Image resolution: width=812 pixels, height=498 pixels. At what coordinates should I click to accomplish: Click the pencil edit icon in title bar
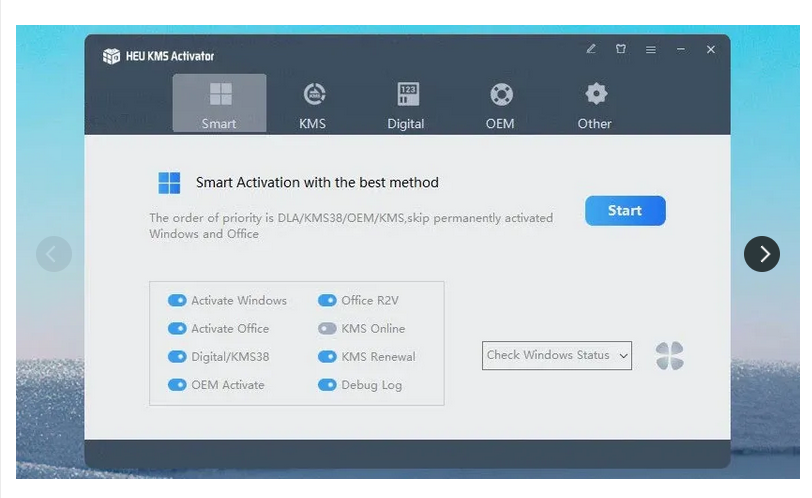pos(591,49)
